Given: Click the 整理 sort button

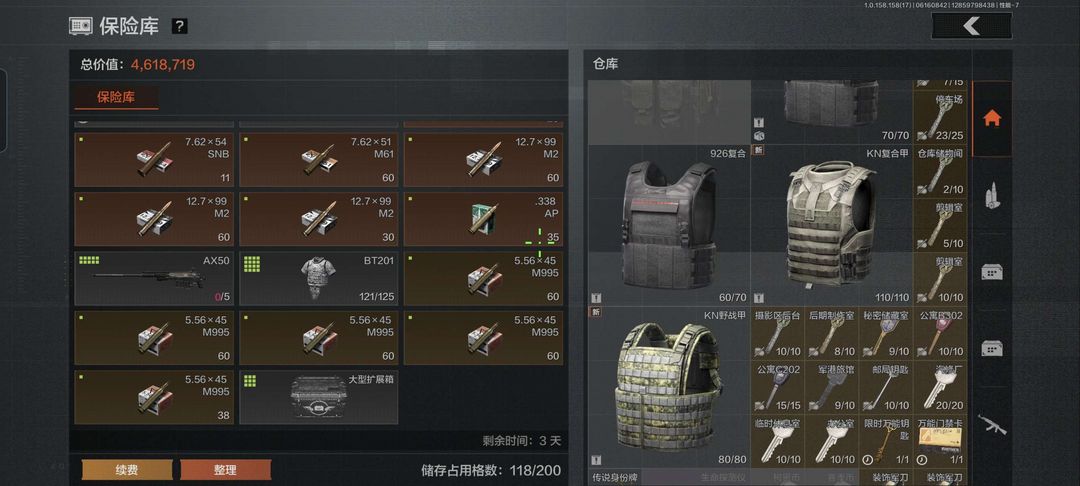Looking at the screenshot, I should (x=225, y=470).
